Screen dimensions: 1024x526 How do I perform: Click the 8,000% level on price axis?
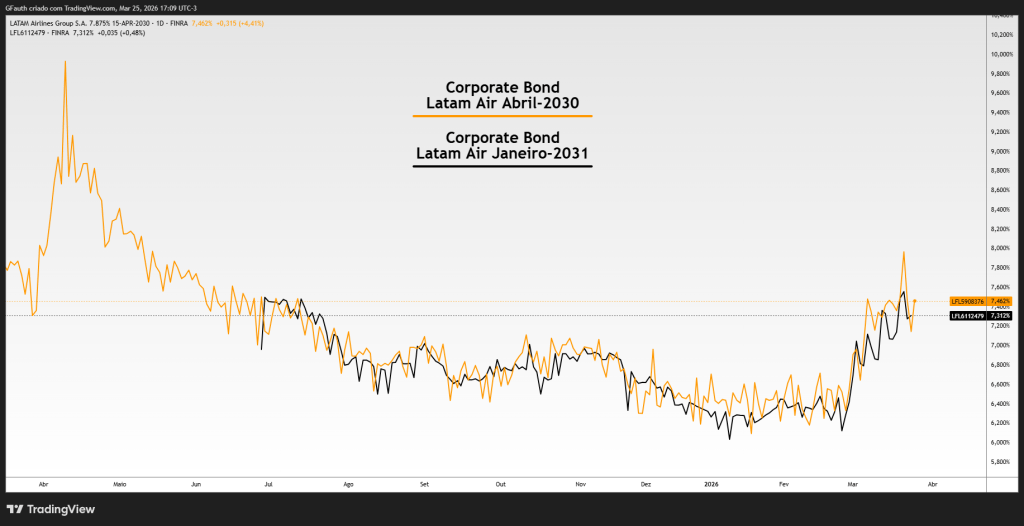1002,248
